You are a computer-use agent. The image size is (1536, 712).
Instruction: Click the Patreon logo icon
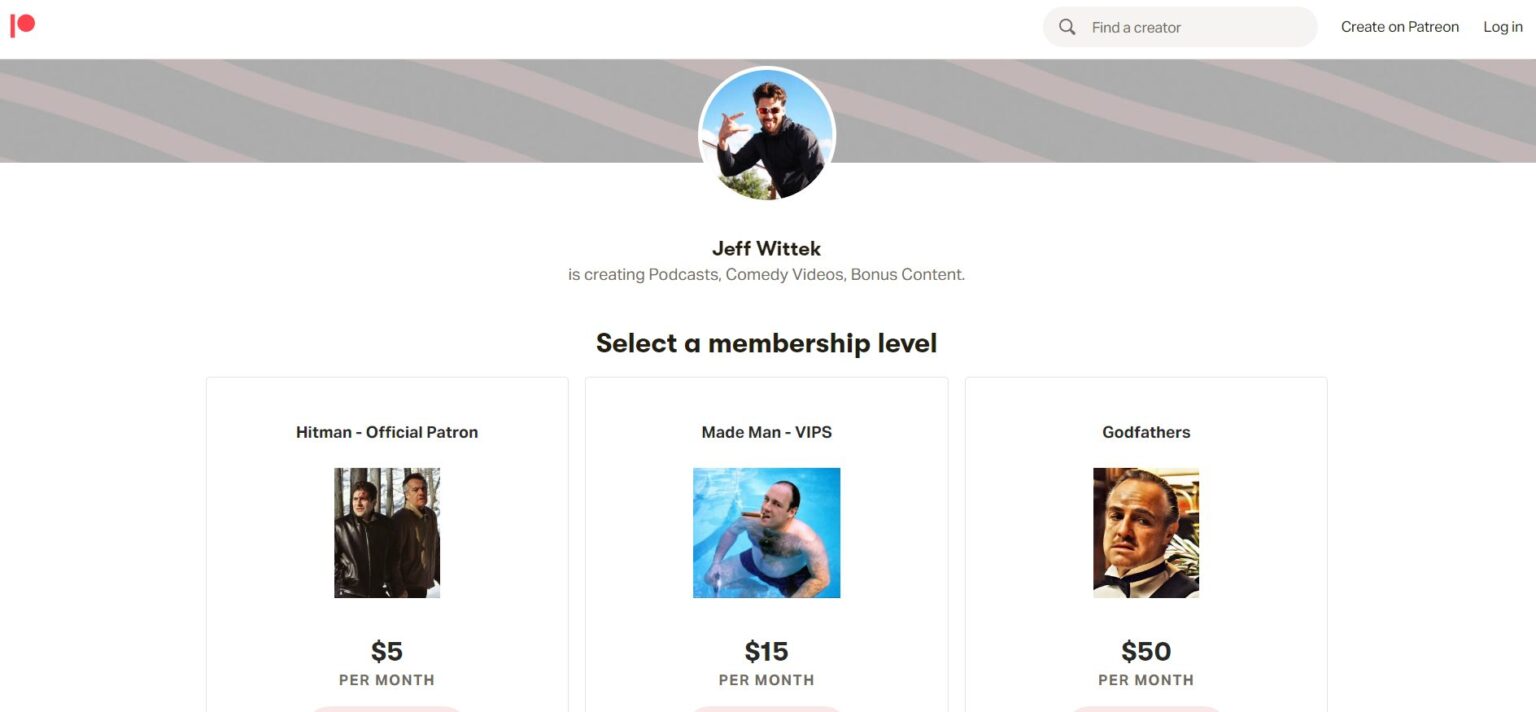pyautogui.click(x=24, y=25)
